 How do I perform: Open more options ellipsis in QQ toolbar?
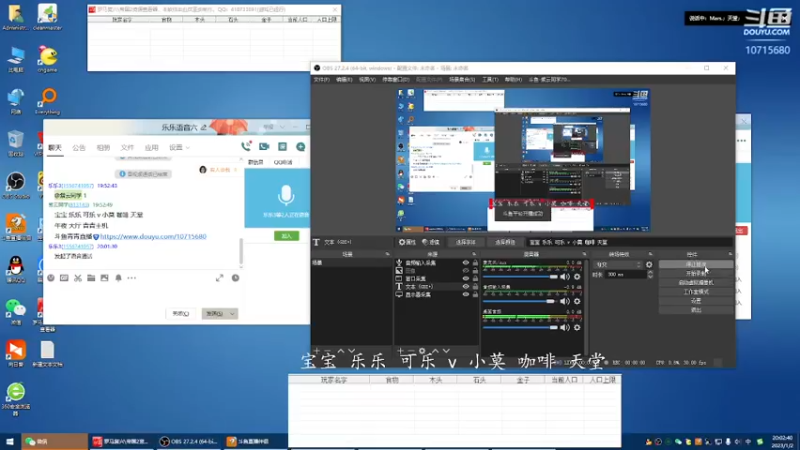(132, 278)
